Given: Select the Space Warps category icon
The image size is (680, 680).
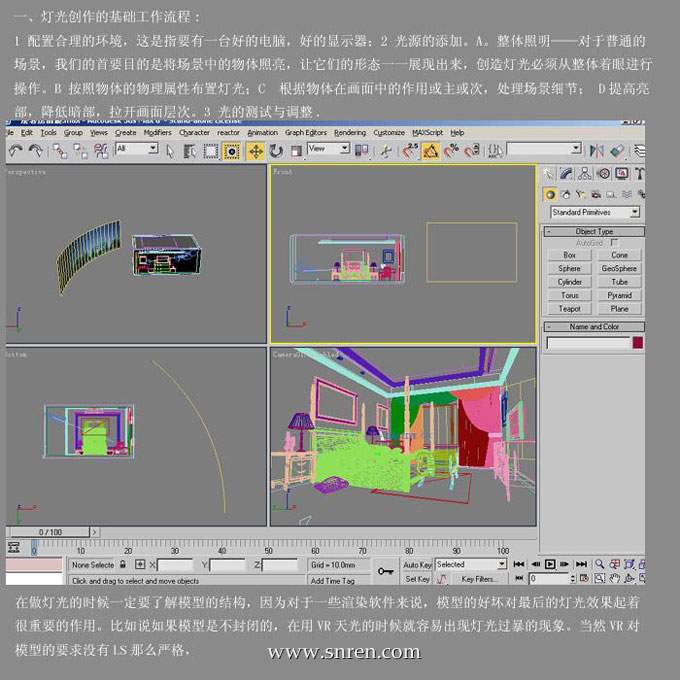Looking at the screenshot, I should click(x=627, y=195).
